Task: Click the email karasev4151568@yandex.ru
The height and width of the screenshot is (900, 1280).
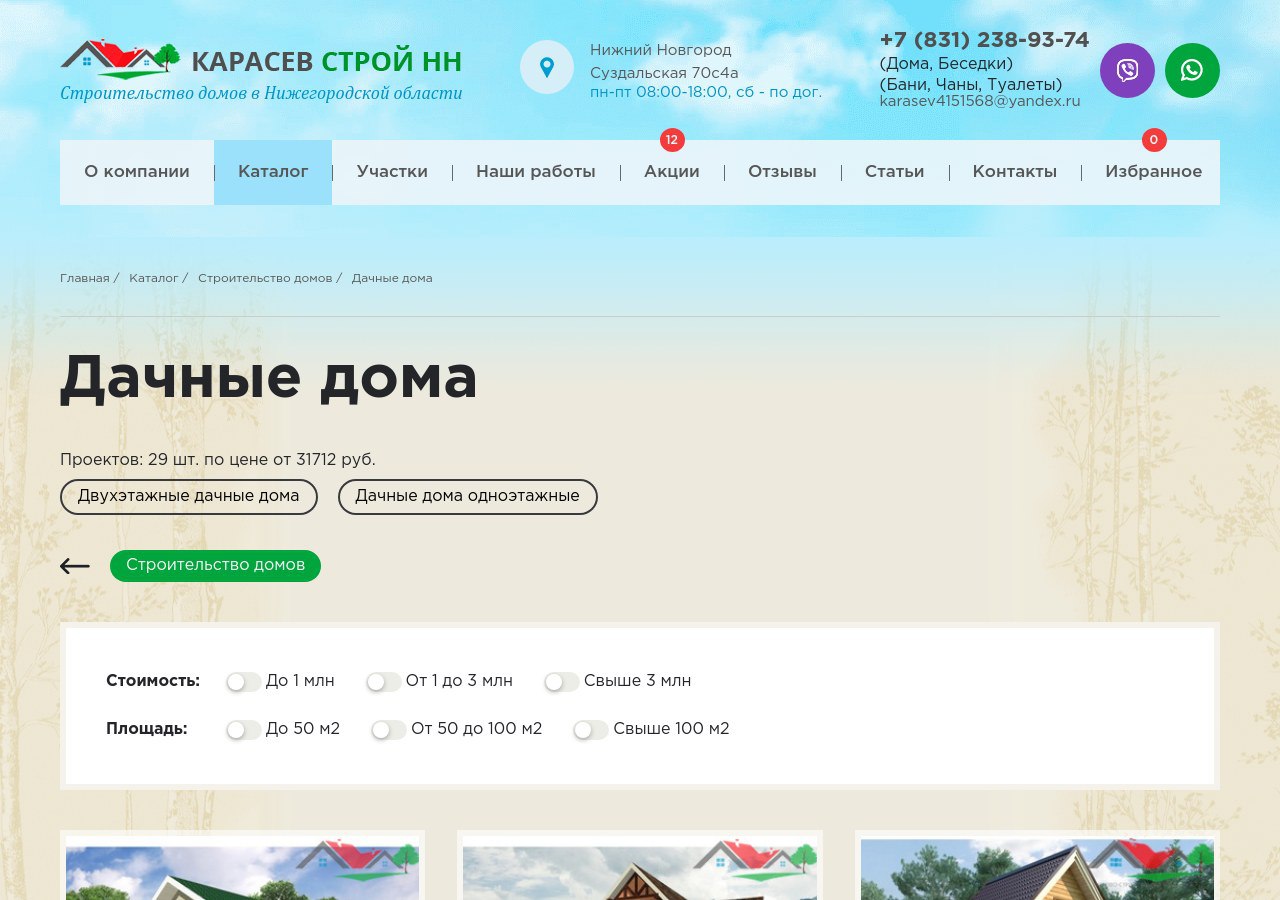Action: pyautogui.click(x=980, y=101)
